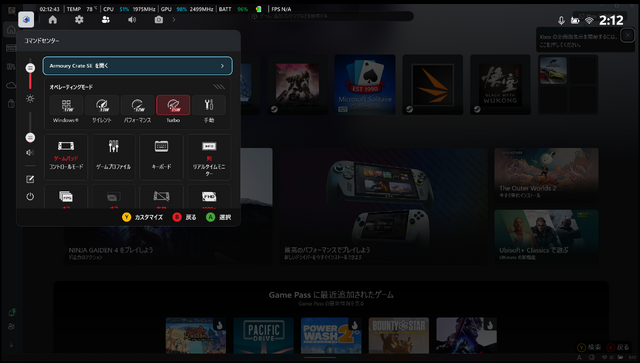640x363 pixels.
Task: Mute via speaker icon in Command Center
Action: [x=30, y=152]
